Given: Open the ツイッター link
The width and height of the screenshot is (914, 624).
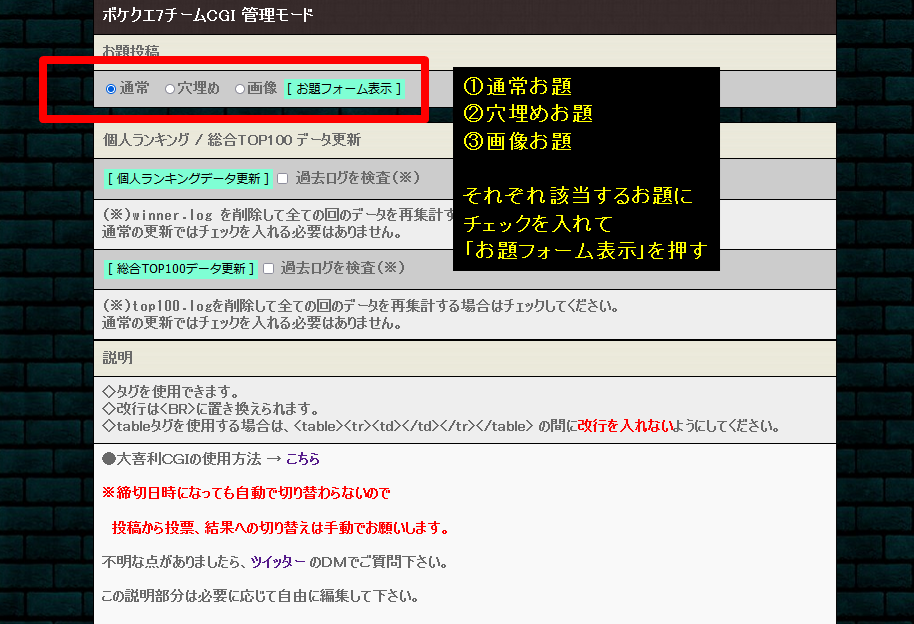Looking at the screenshot, I should pyautogui.click(x=278, y=562).
